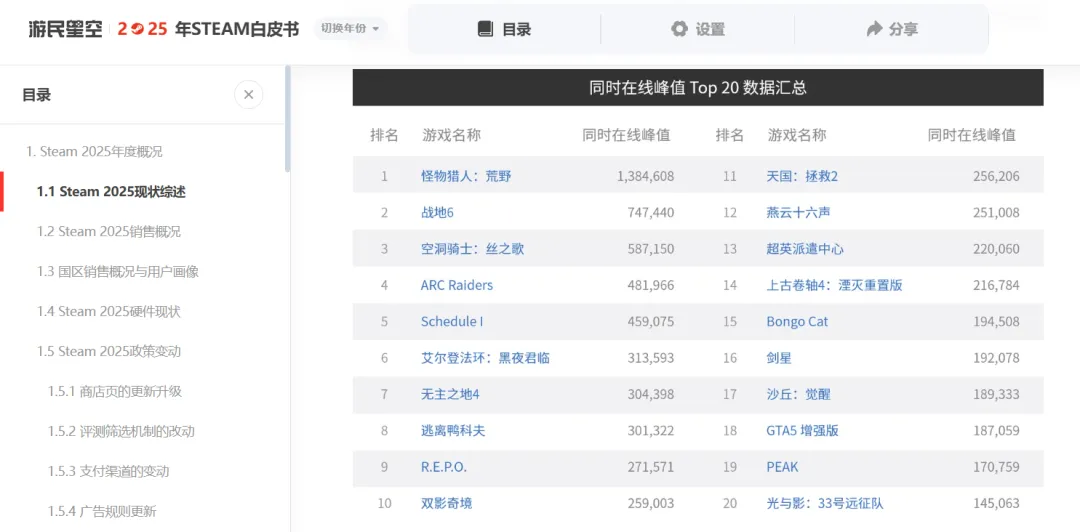The height and width of the screenshot is (532, 1080).
Task: Open section 1.5.1 商店页的更新升级
Action: 115,391
